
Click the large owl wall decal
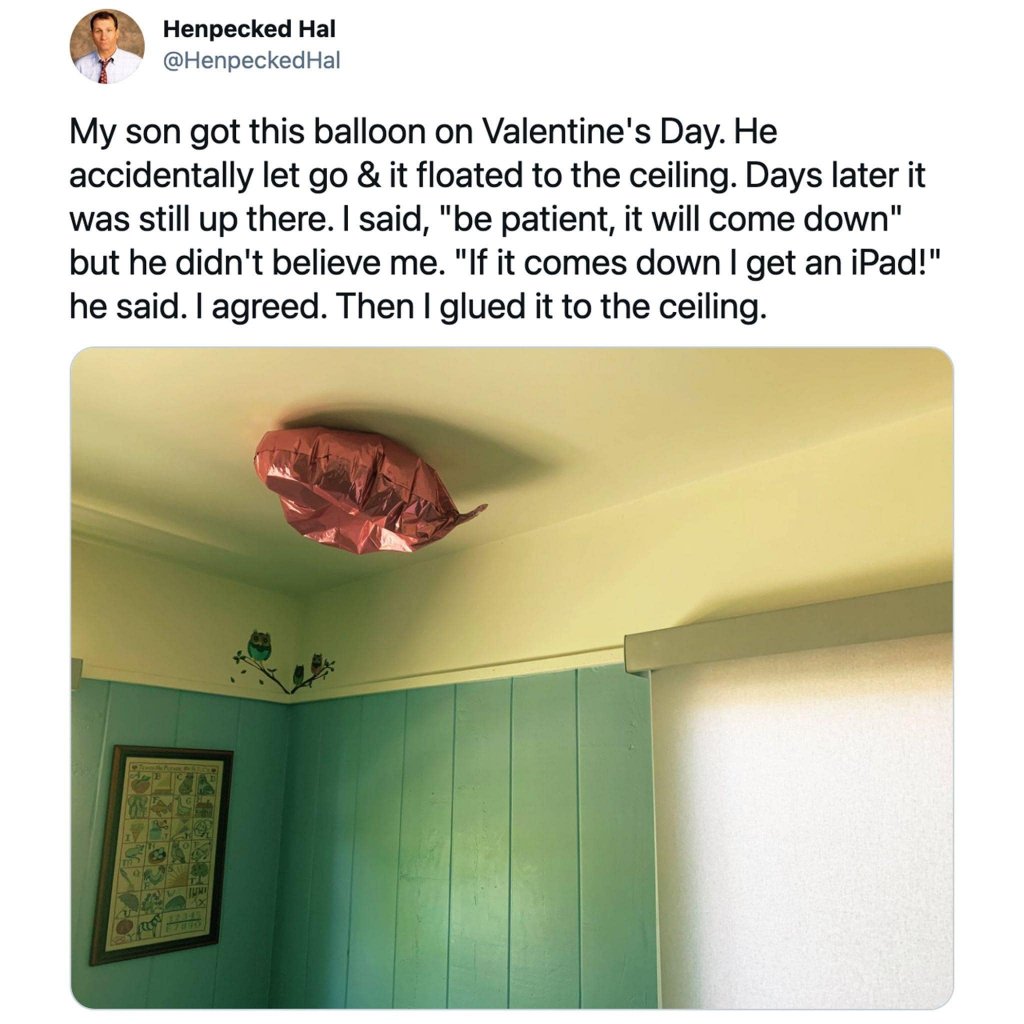pos(259,647)
